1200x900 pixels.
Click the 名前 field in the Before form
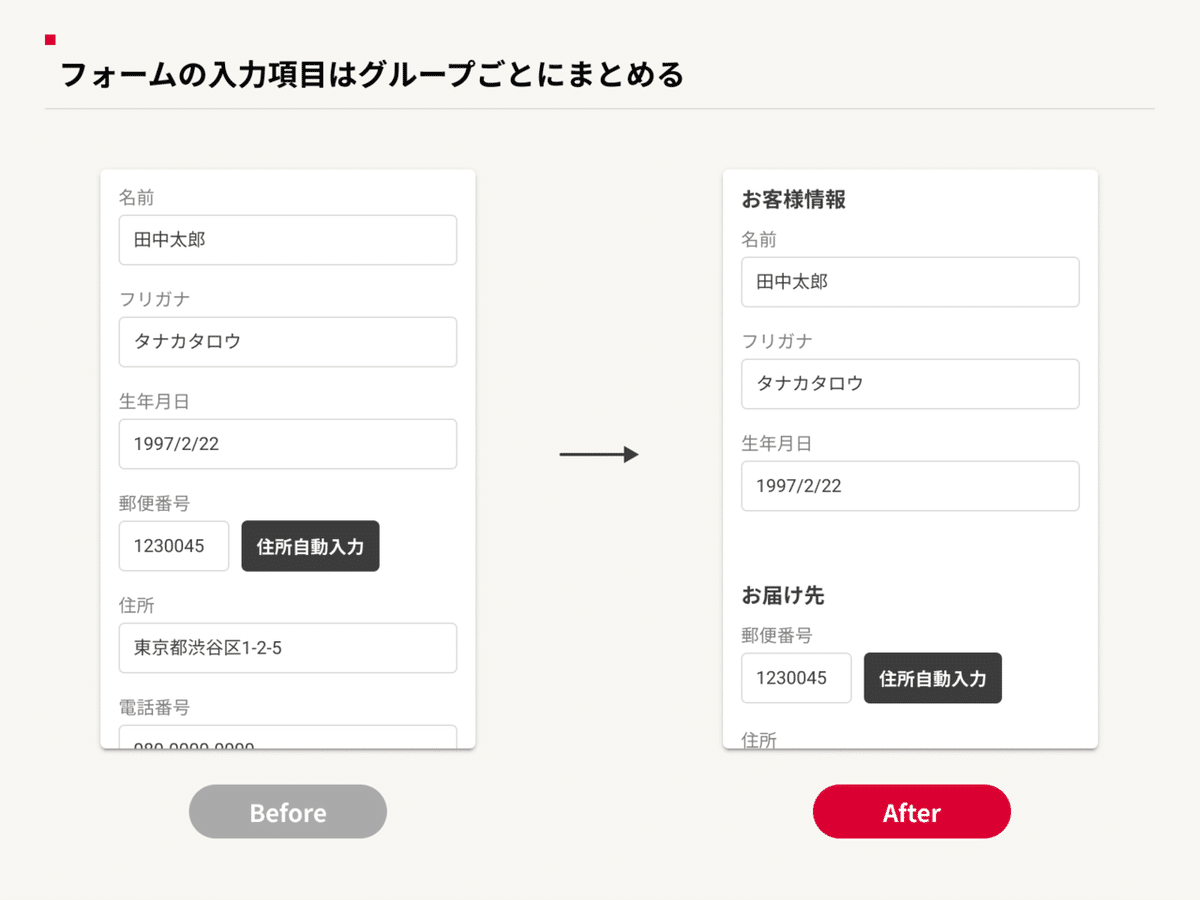click(x=288, y=240)
